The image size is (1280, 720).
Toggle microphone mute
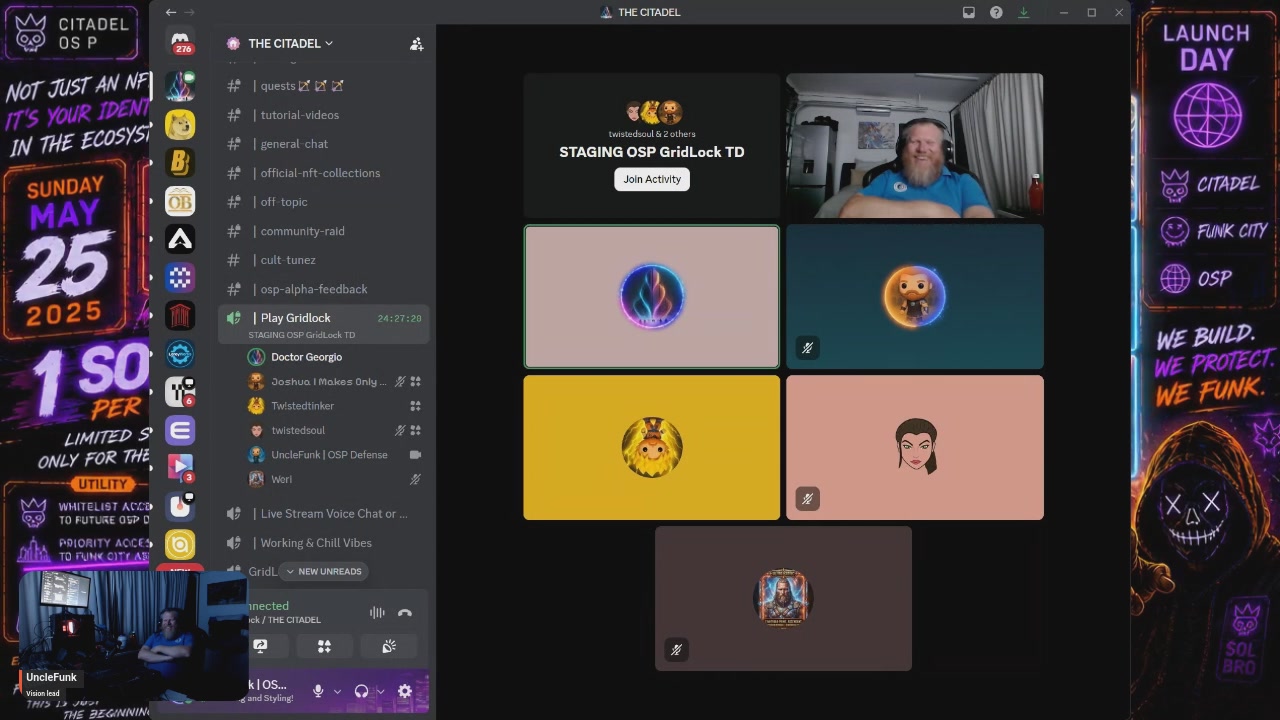[x=318, y=691]
